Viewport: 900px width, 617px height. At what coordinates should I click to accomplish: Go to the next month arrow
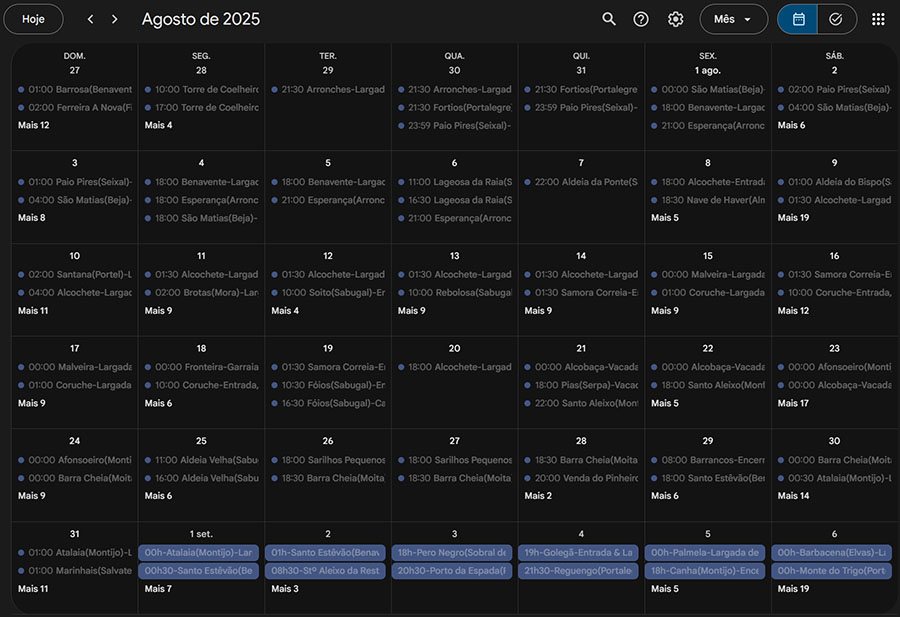pos(115,19)
